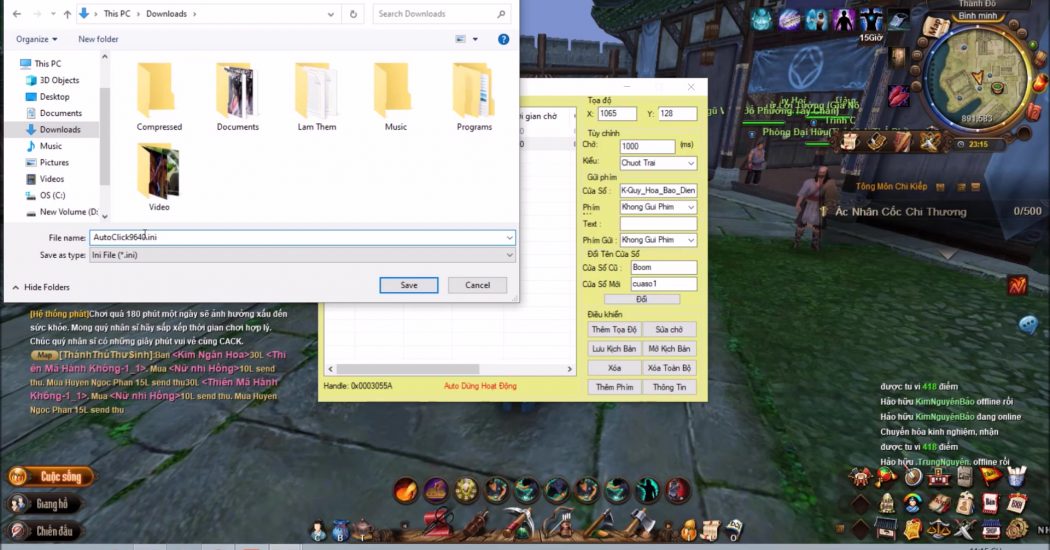Click the Save button
Viewport: 1050px width, 550px height.
408,285
